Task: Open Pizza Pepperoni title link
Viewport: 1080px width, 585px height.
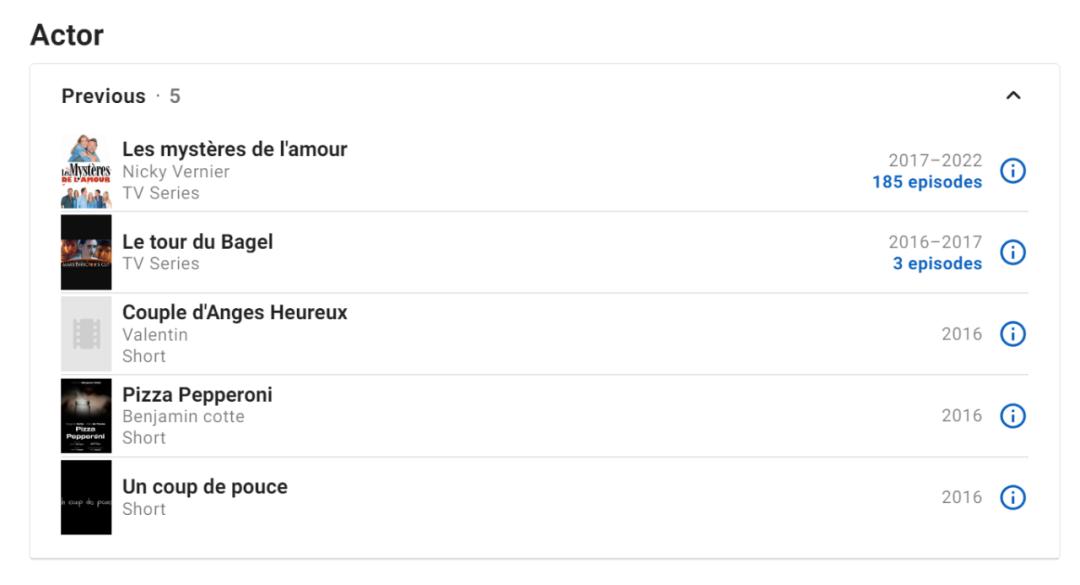Action: [x=197, y=395]
